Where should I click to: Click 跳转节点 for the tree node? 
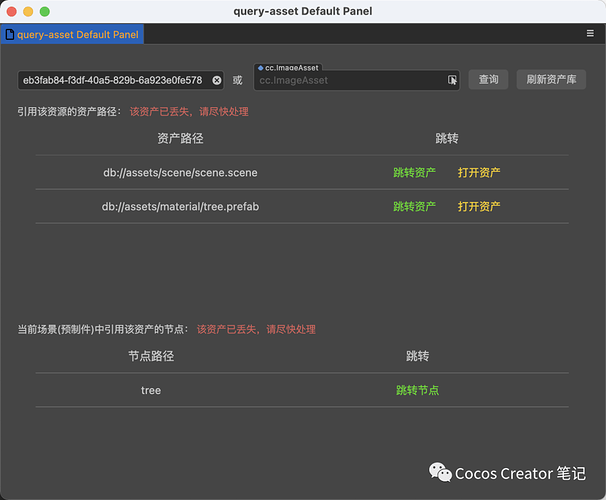pyautogui.click(x=417, y=390)
